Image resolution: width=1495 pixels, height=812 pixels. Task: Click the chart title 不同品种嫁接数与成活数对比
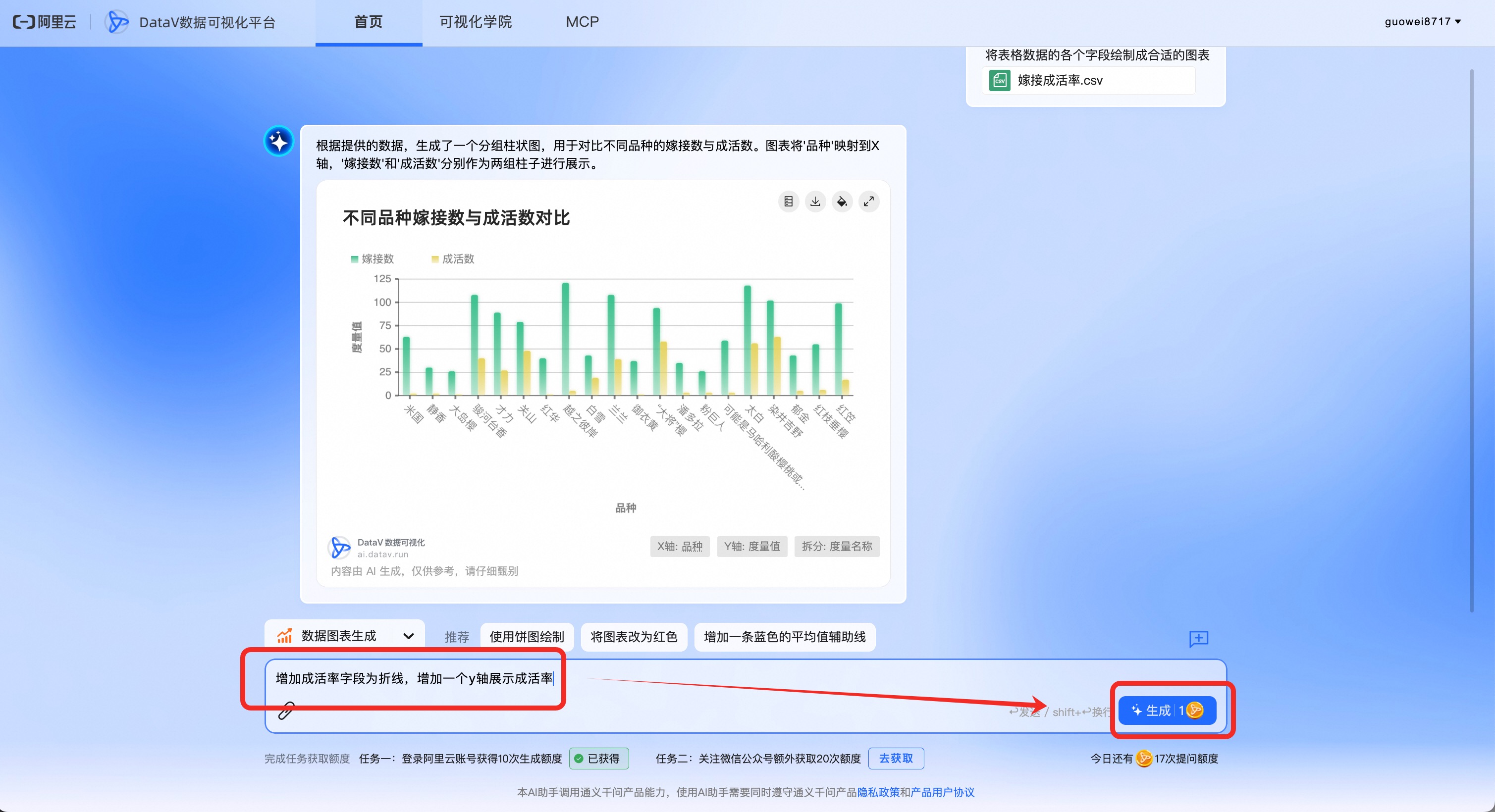coord(456,218)
